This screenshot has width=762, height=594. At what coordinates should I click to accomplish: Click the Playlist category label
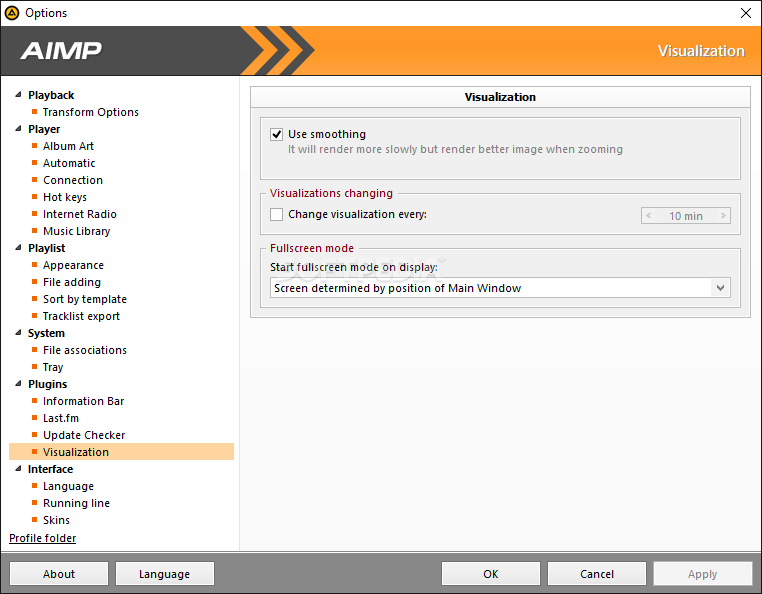click(x=47, y=248)
